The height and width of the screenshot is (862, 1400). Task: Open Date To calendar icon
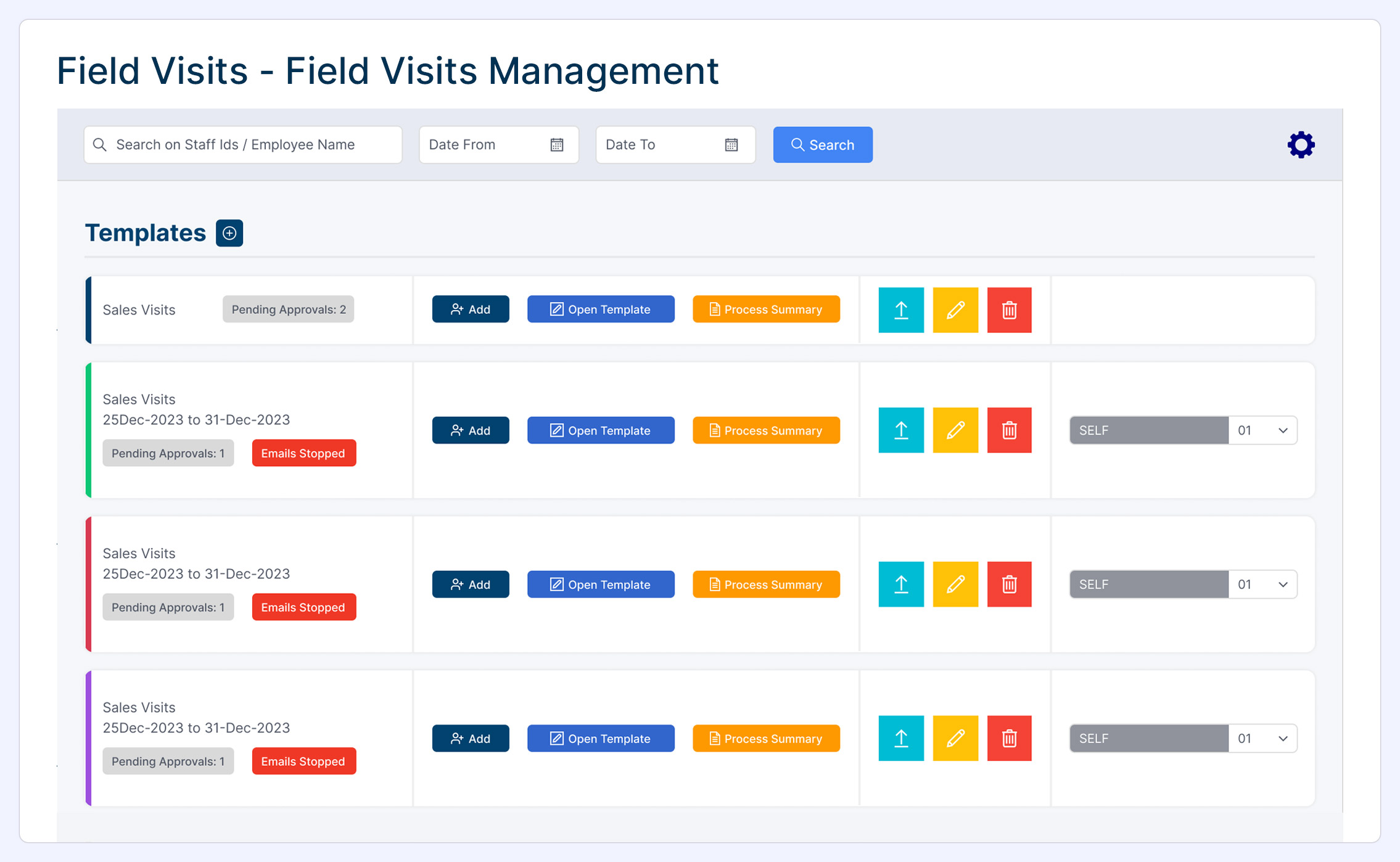coord(731,145)
